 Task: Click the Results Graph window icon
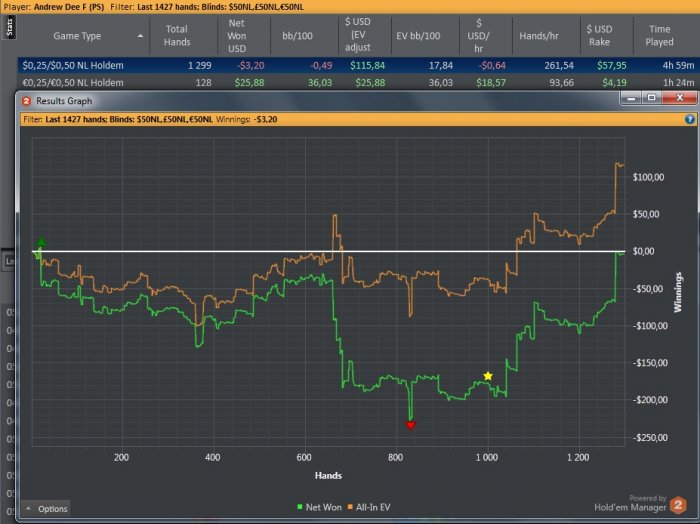[x=27, y=101]
